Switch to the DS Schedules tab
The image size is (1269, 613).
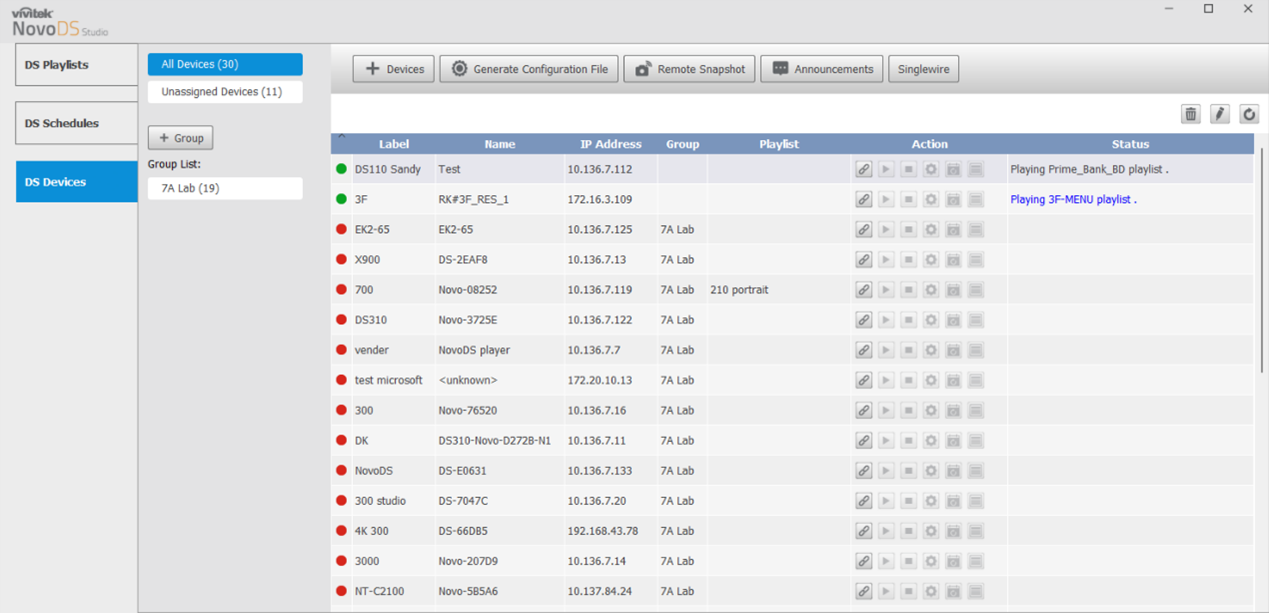click(76, 123)
